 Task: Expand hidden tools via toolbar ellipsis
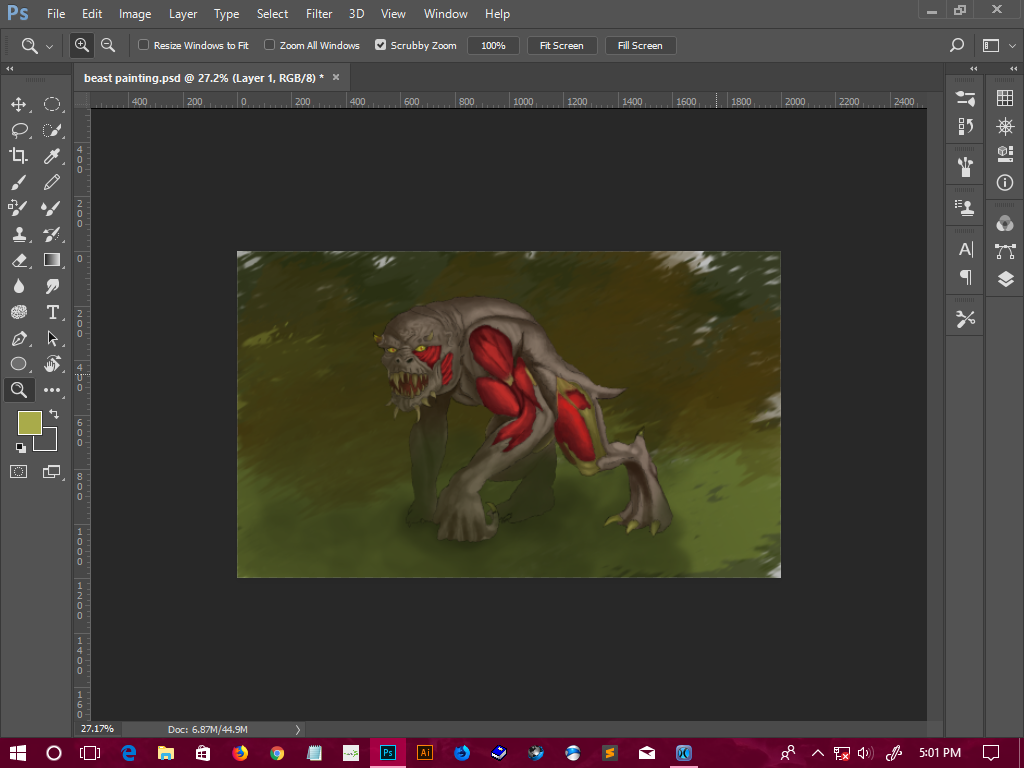point(52,390)
